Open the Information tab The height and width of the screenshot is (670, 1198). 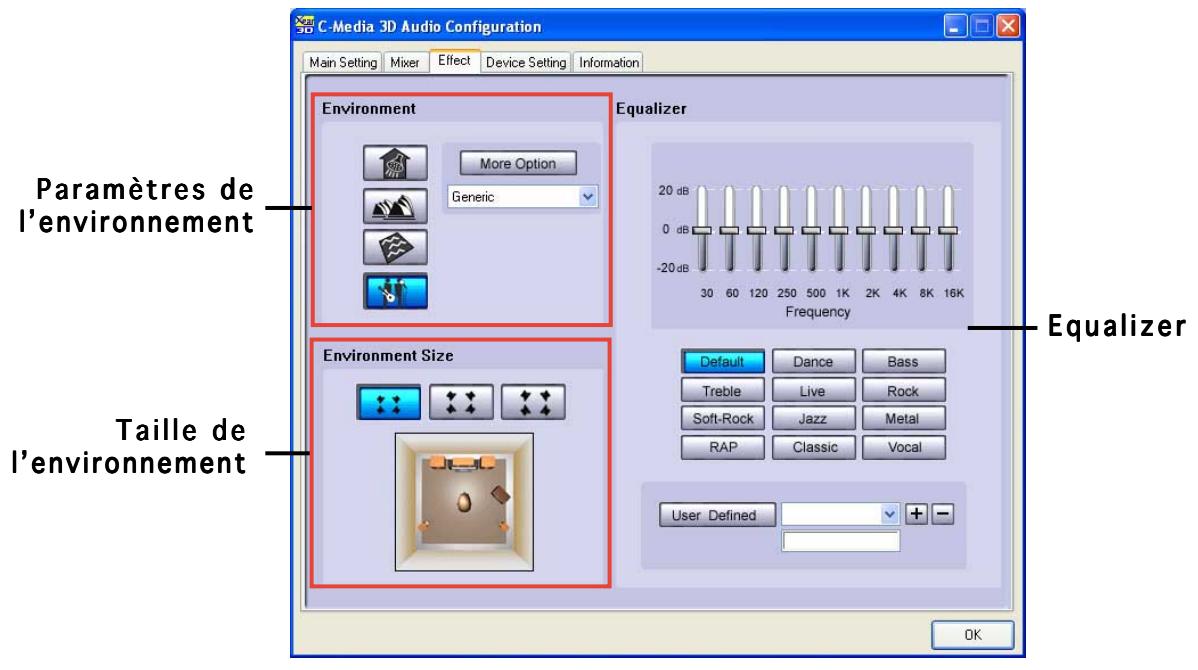coord(608,63)
